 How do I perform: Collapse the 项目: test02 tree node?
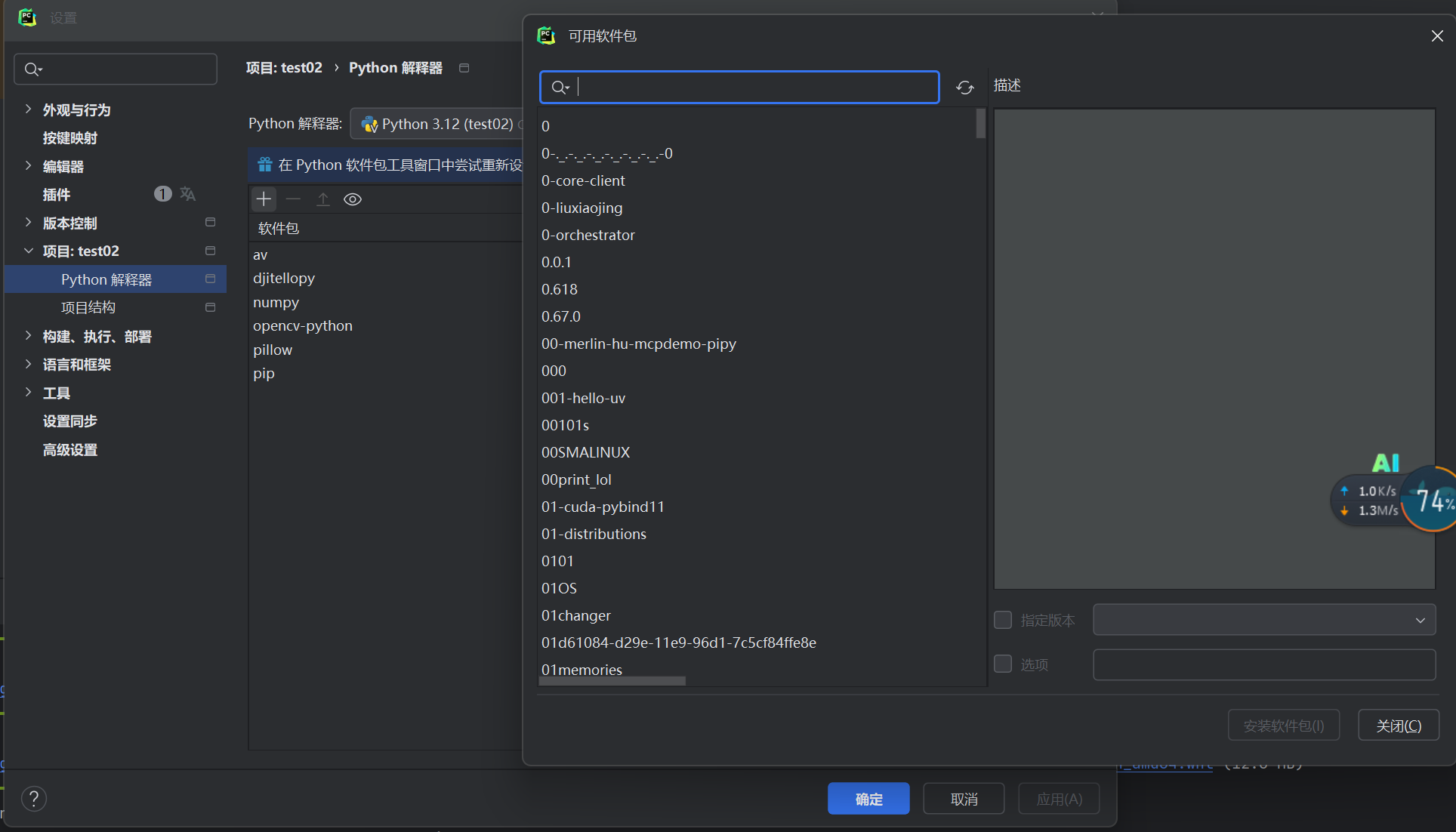[28, 251]
